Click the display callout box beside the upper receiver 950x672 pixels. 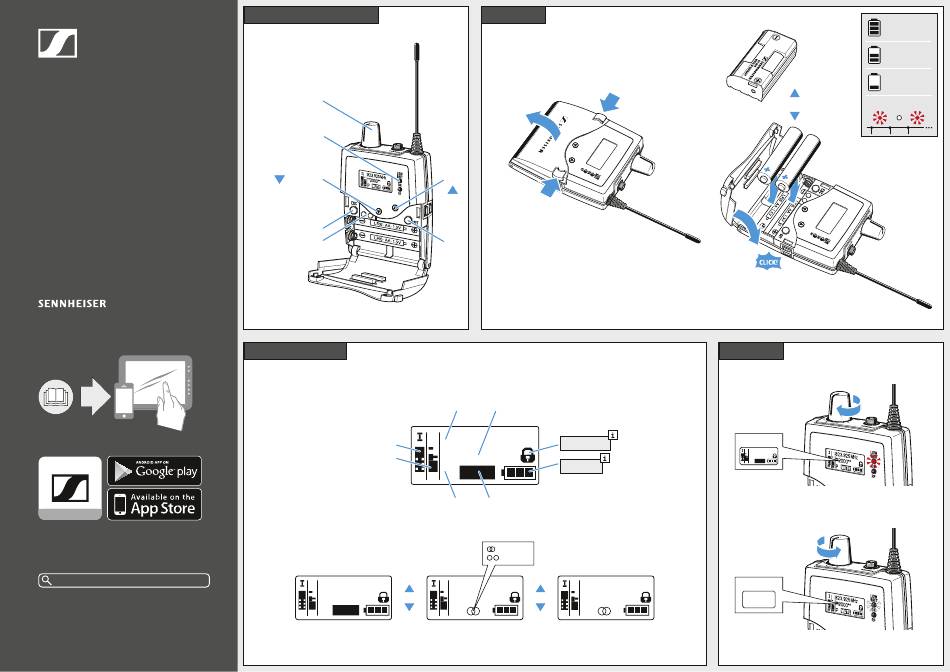759,453
